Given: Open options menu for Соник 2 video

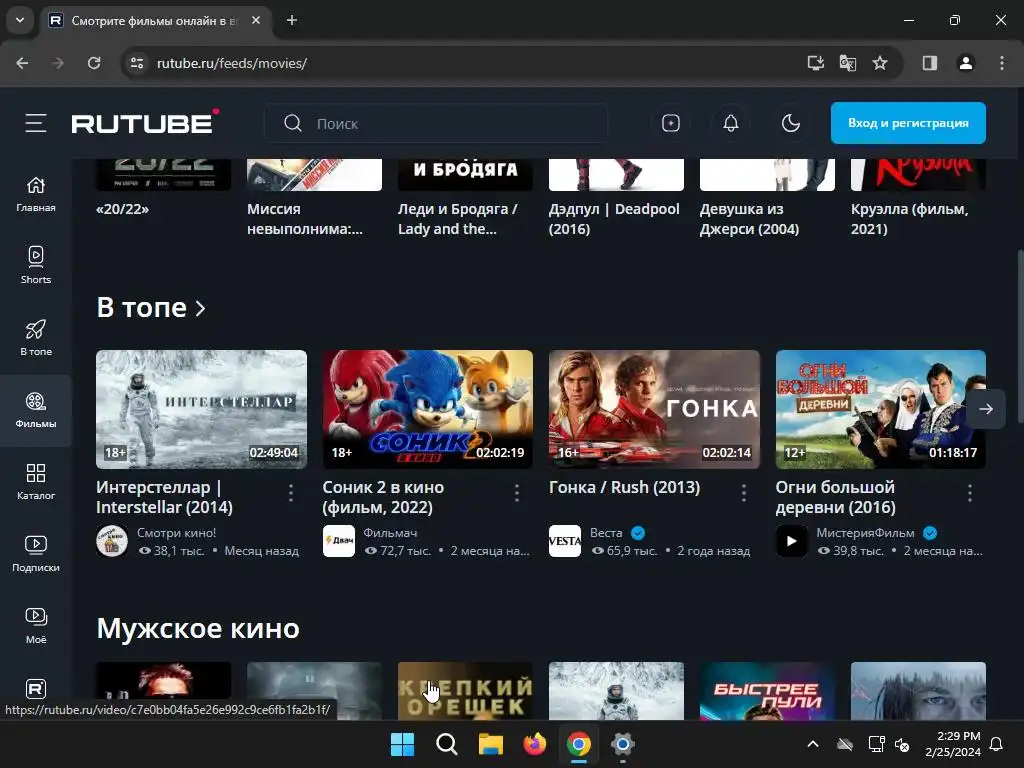Looking at the screenshot, I should tap(517, 493).
